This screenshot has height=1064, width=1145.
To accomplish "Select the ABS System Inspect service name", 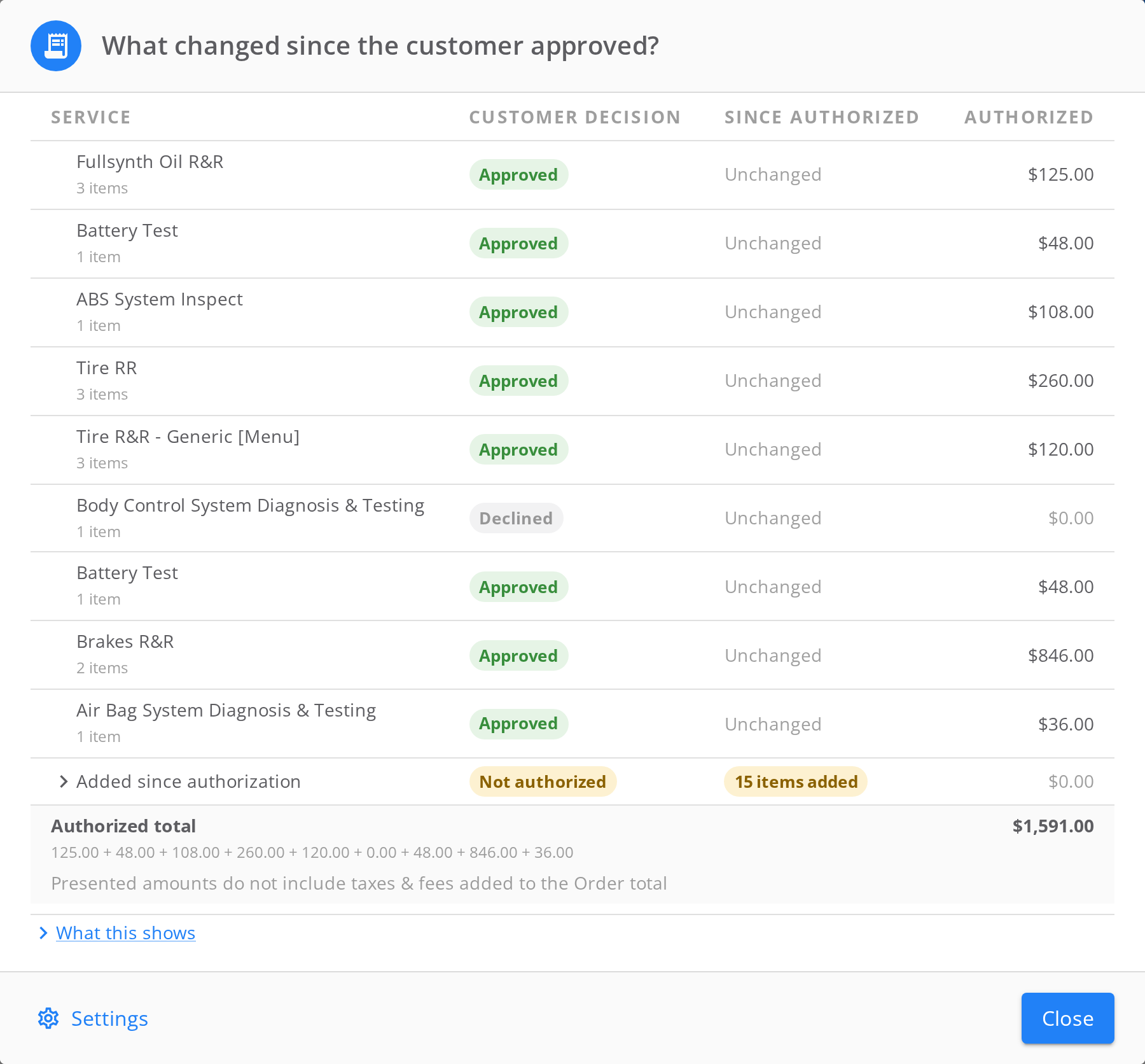I will 160,299.
